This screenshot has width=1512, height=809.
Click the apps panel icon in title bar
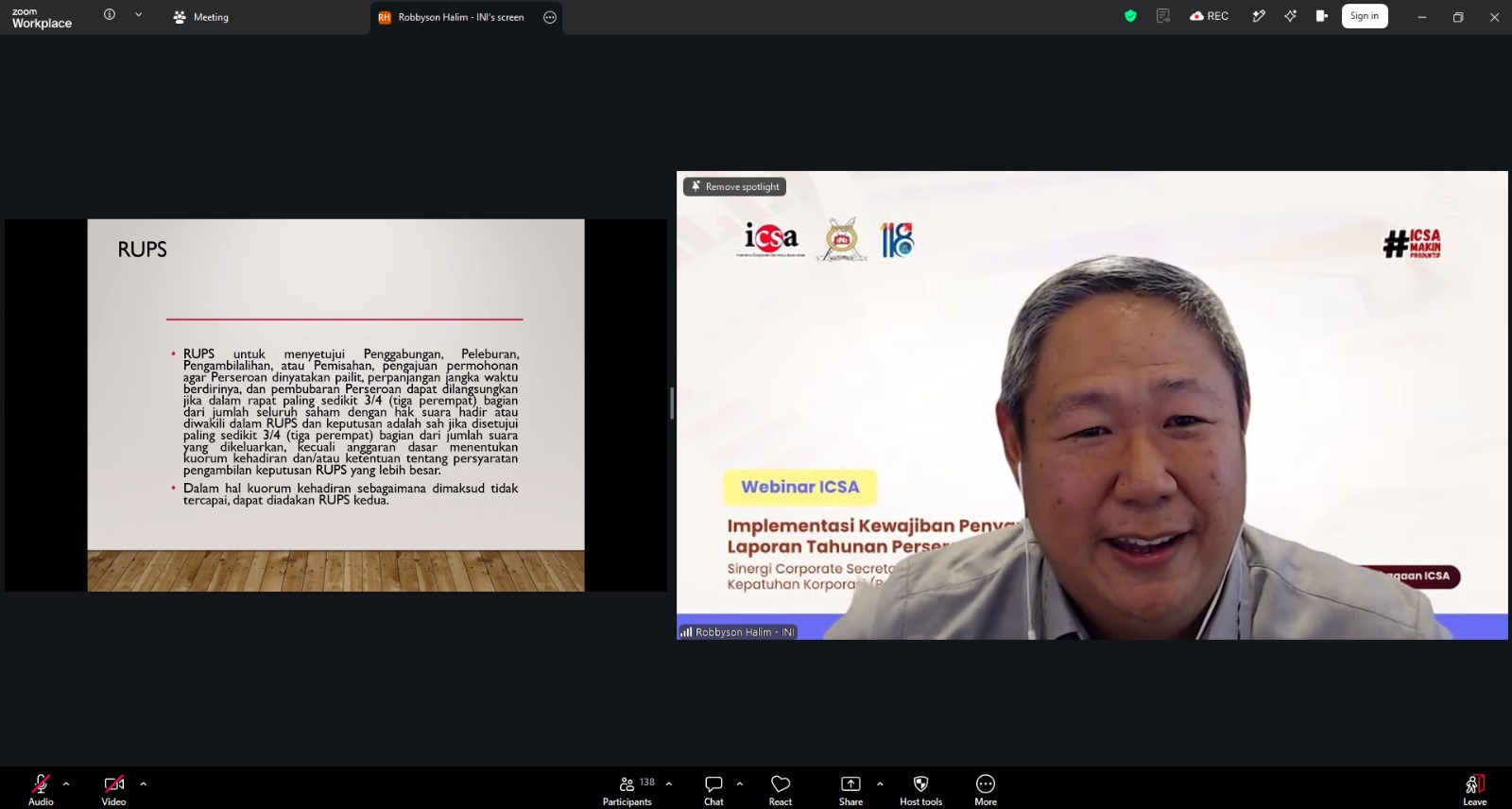point(1321,16)
